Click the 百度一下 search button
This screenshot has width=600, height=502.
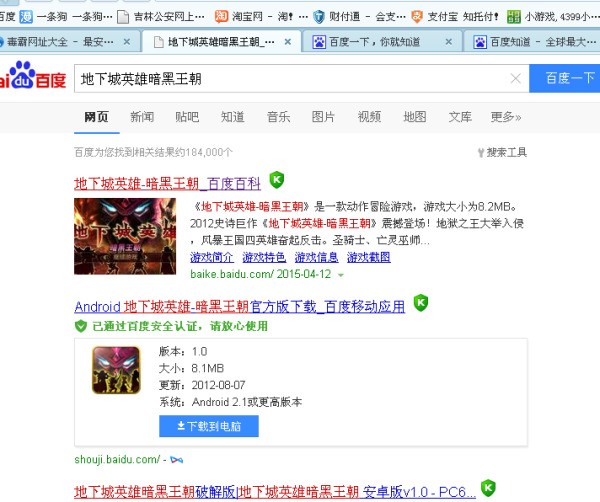[565, 78]
